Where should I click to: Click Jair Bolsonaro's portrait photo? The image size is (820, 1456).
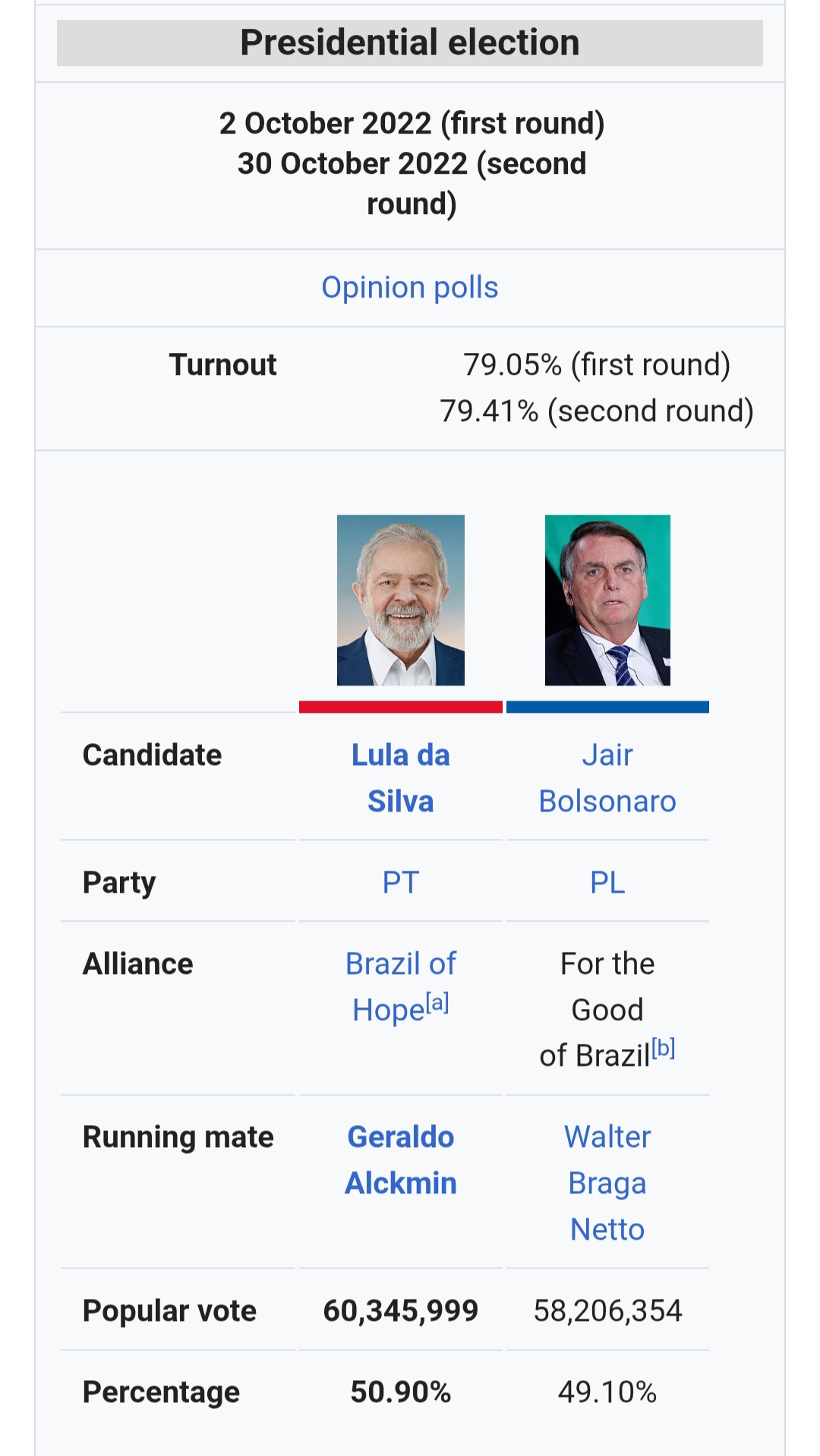click(607, 600)
